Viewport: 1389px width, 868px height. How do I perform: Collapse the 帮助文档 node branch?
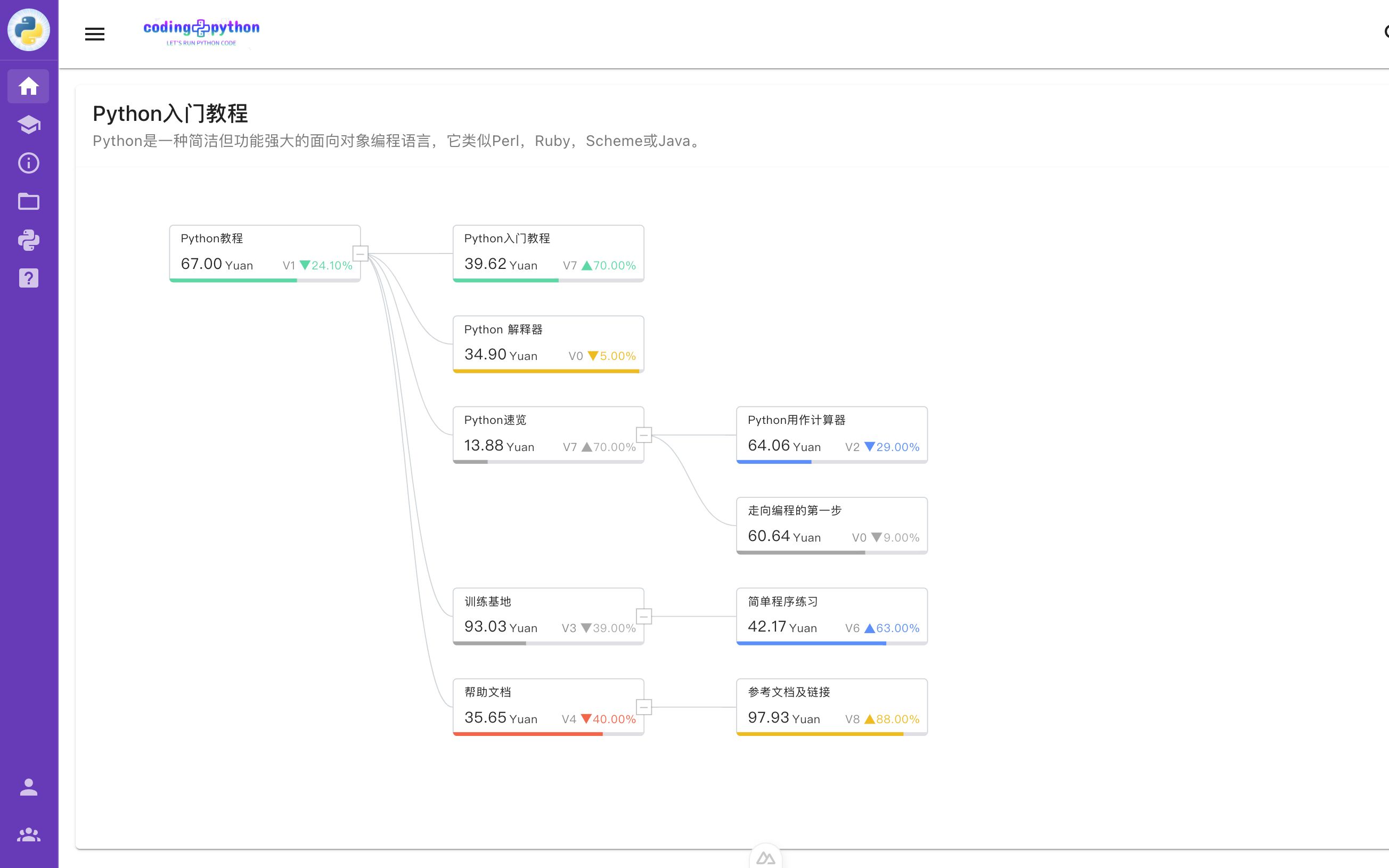644,707
